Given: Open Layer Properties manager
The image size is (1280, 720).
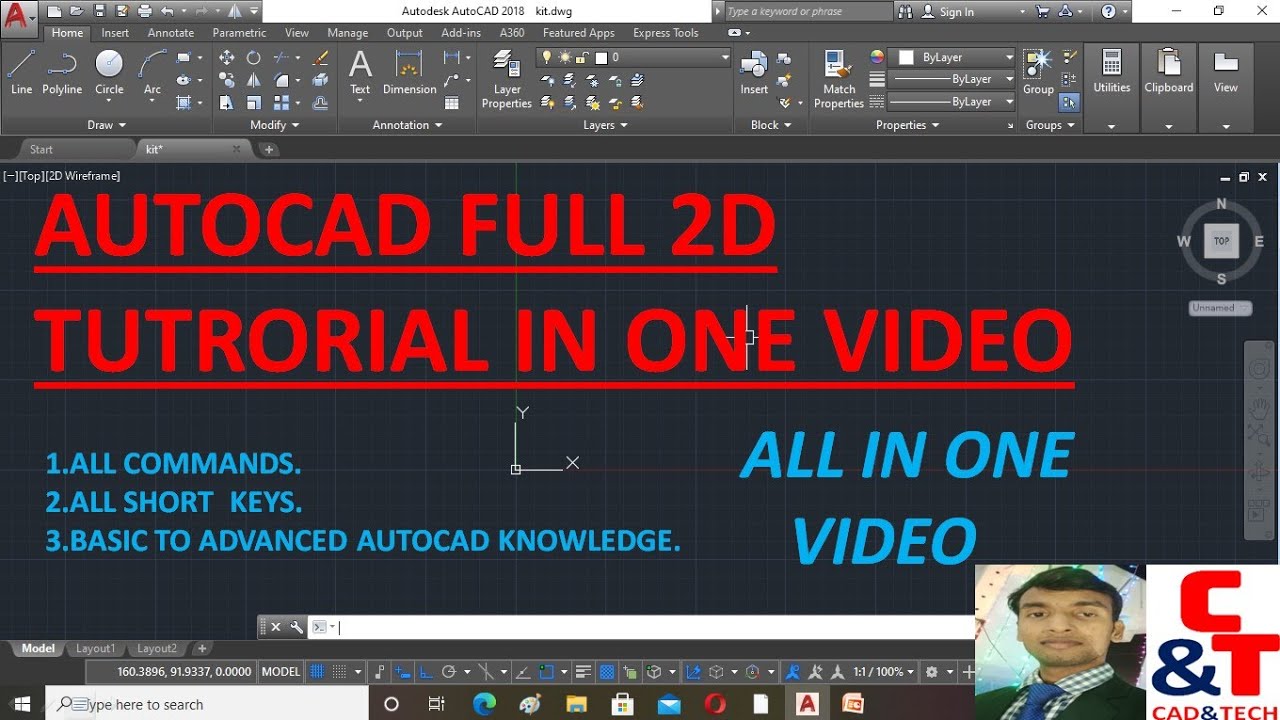Looking at the screenshot, I should coord(507,79).
